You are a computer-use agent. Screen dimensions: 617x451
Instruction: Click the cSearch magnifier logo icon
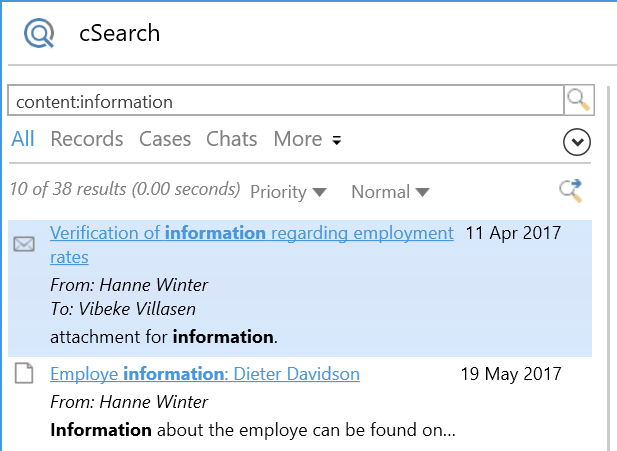click(40, 34)
